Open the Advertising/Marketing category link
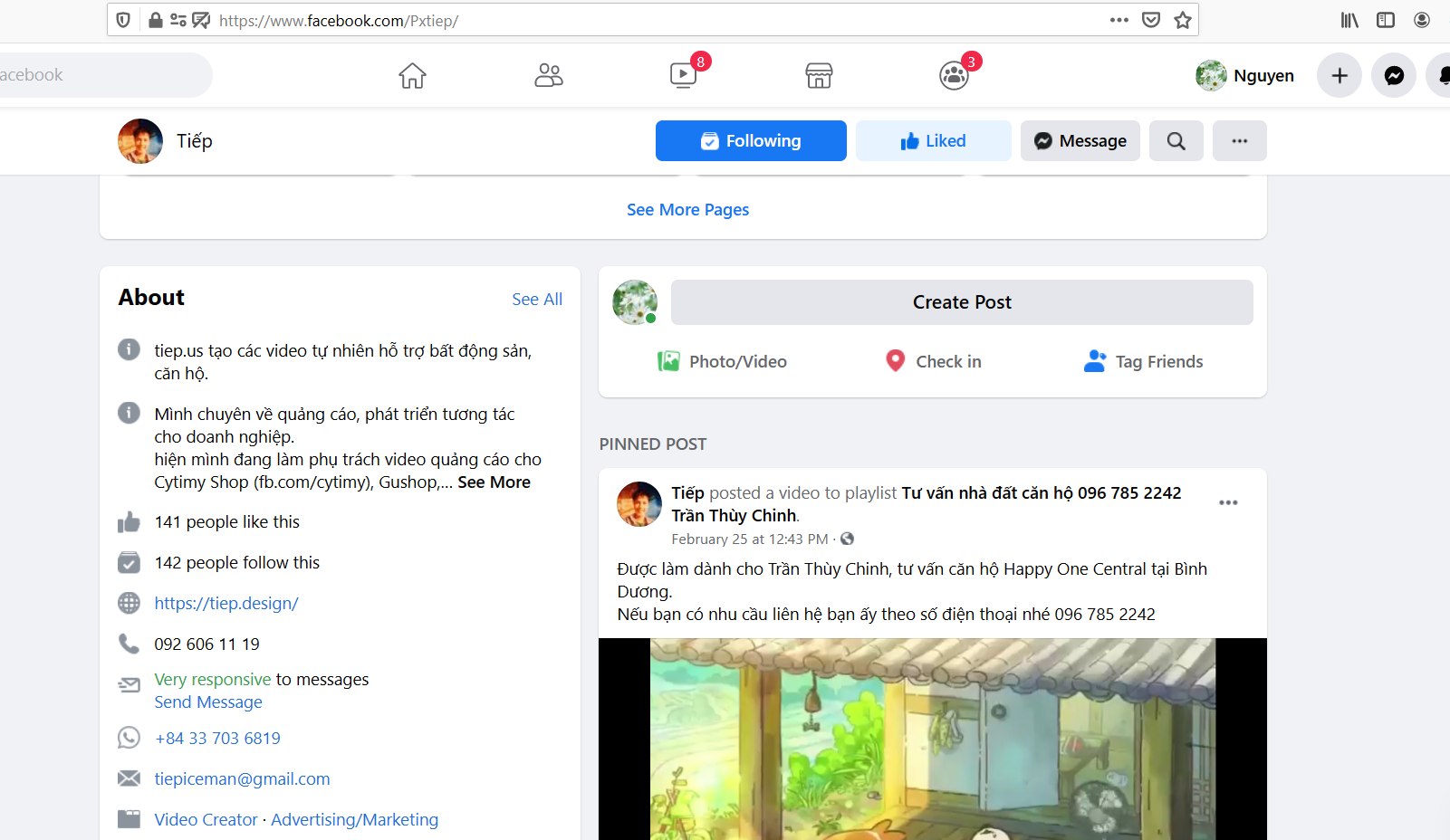Screen dimensions: 1450x840 point(354,819)
